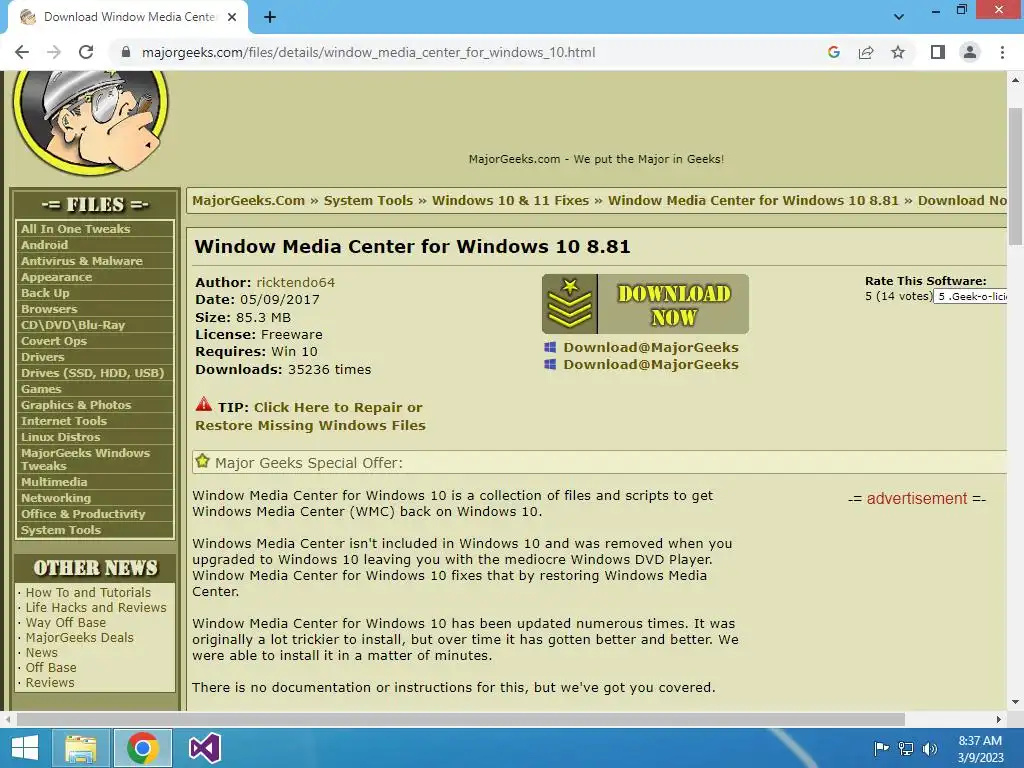Open Browsers category
Viewport: 1024px width, 768px height.
pos(49,309)
